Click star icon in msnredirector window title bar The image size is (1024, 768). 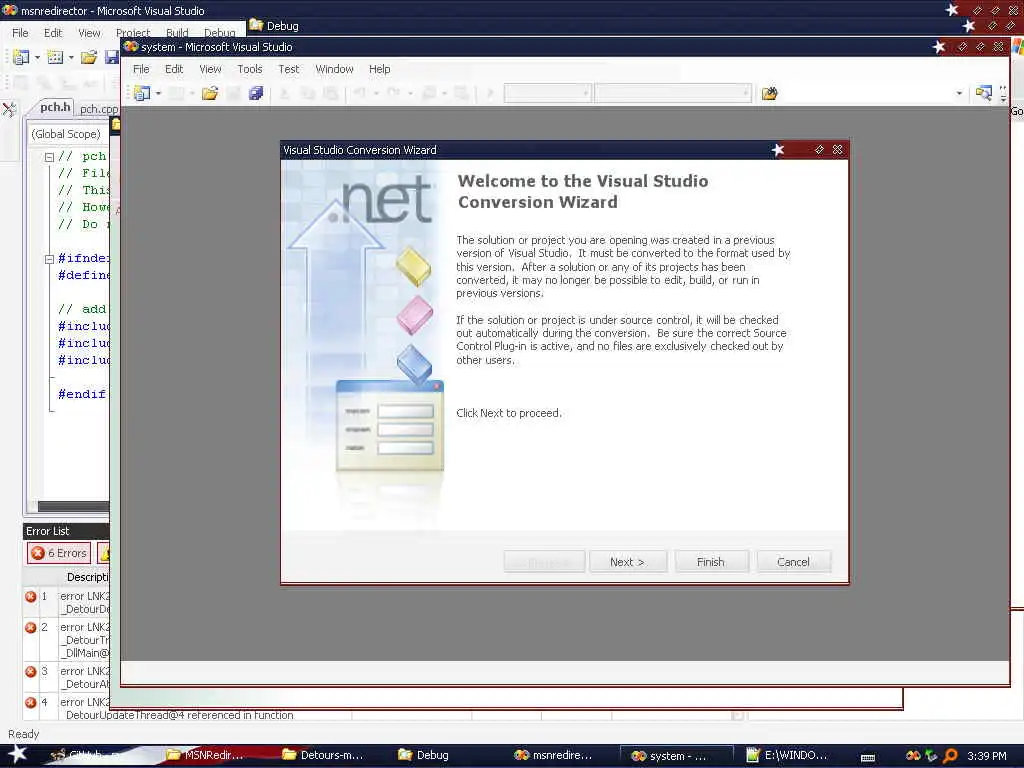952,10
